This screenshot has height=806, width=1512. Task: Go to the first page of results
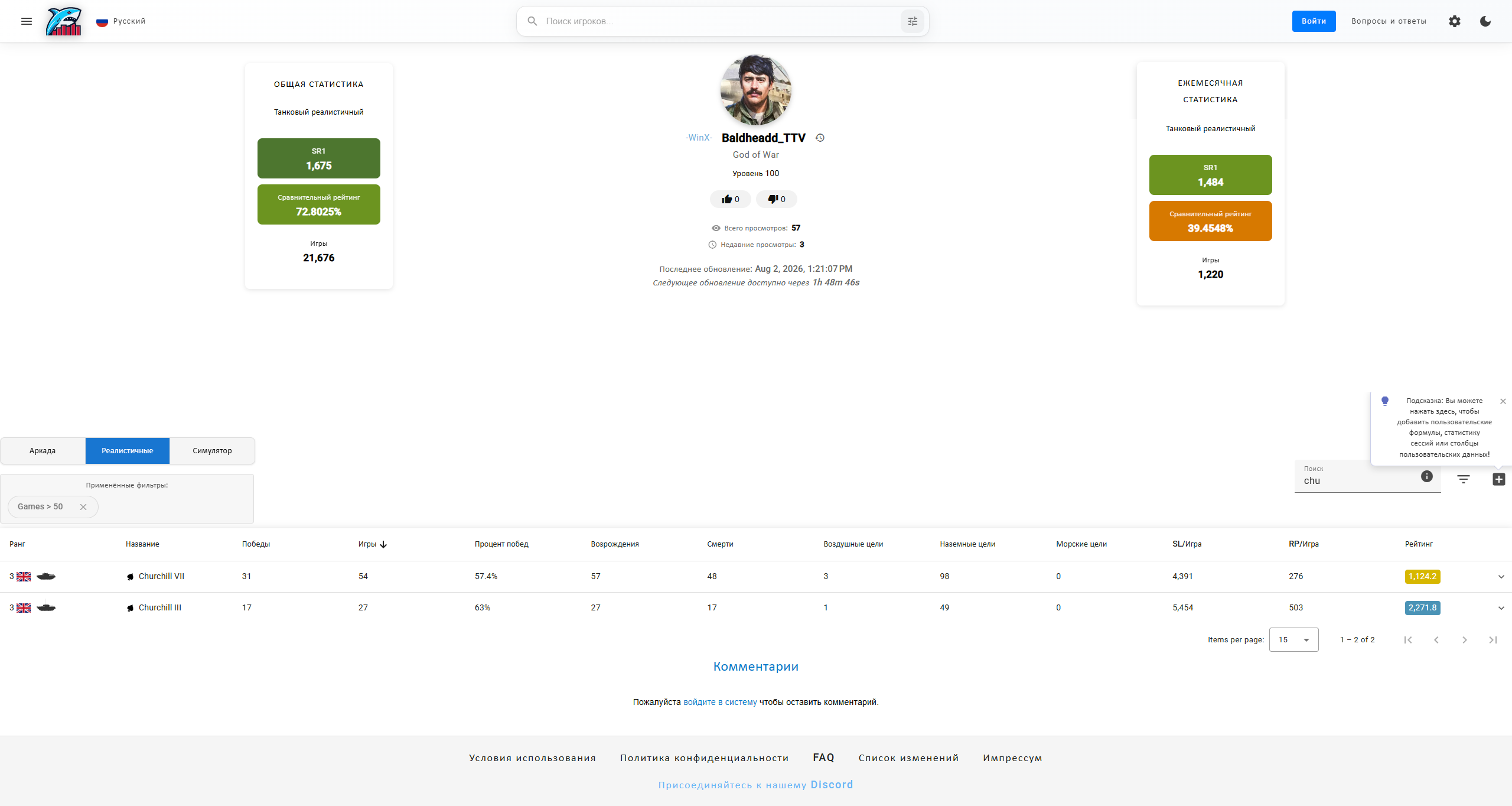click(x=1408, y=640)
